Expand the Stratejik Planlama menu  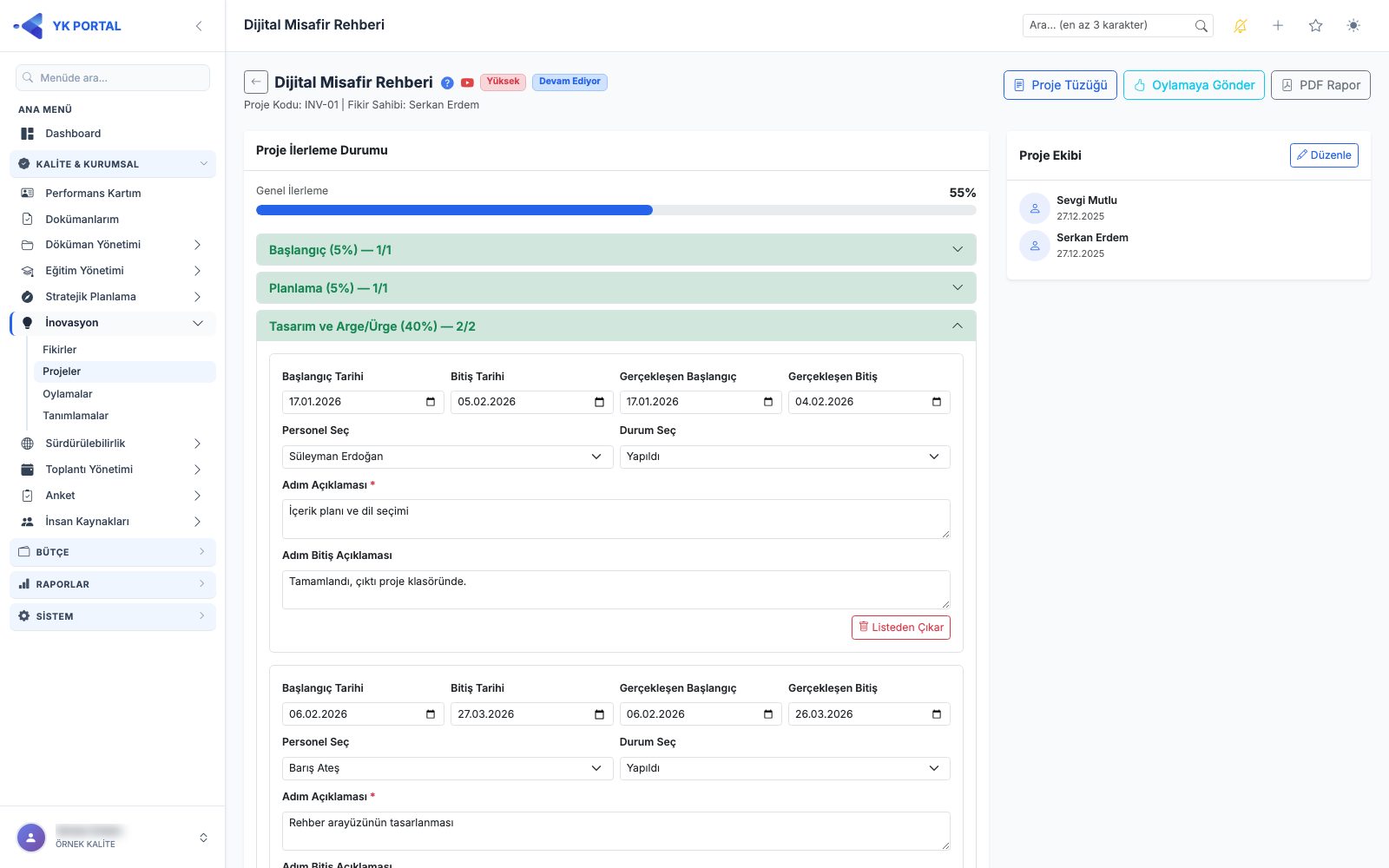113,297
